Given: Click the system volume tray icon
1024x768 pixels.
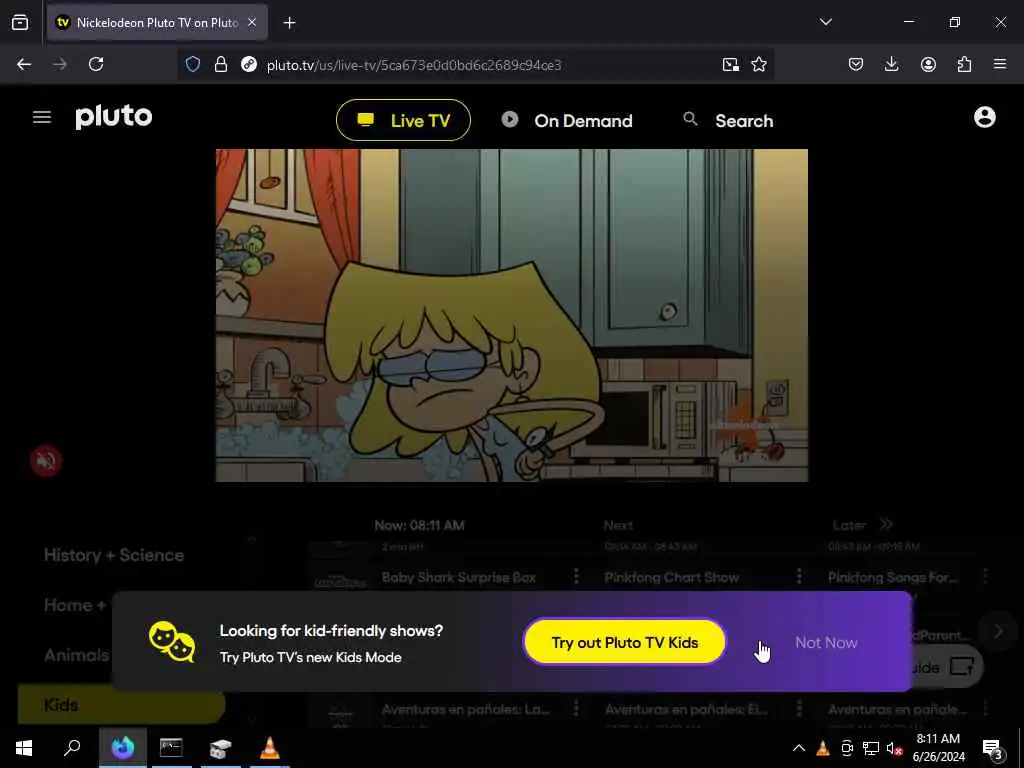Looking at the screenshot, I should (893, 749).
